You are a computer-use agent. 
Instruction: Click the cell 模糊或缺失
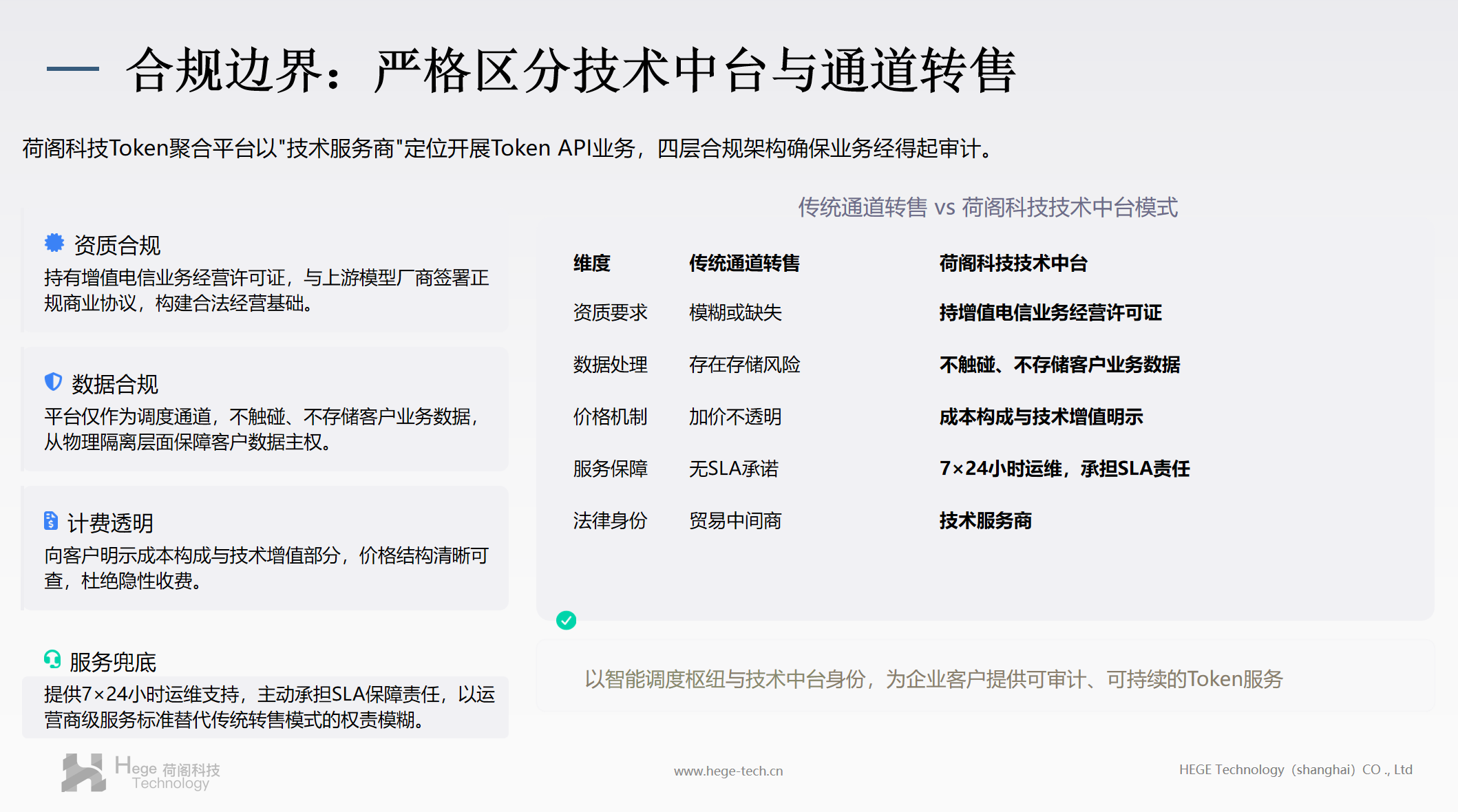(735, 312)
